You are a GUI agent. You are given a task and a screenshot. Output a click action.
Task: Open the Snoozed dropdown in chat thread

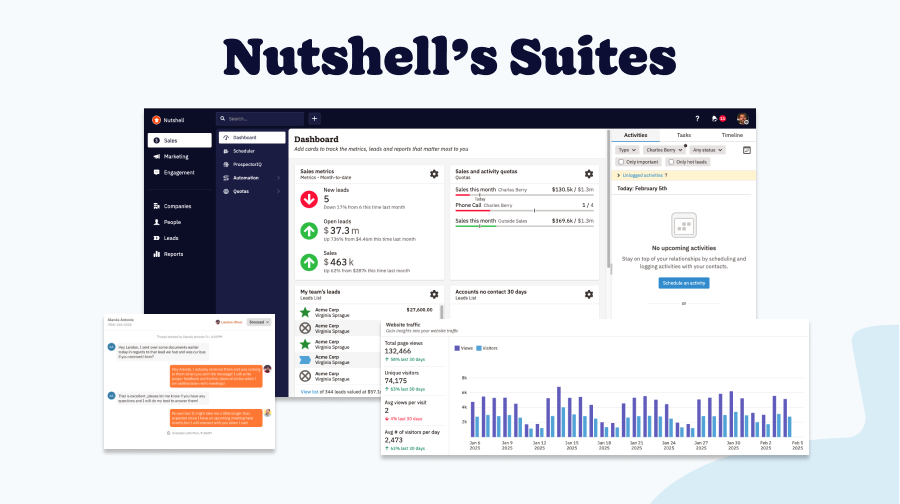pyautogui.click(x=259, y=322)
